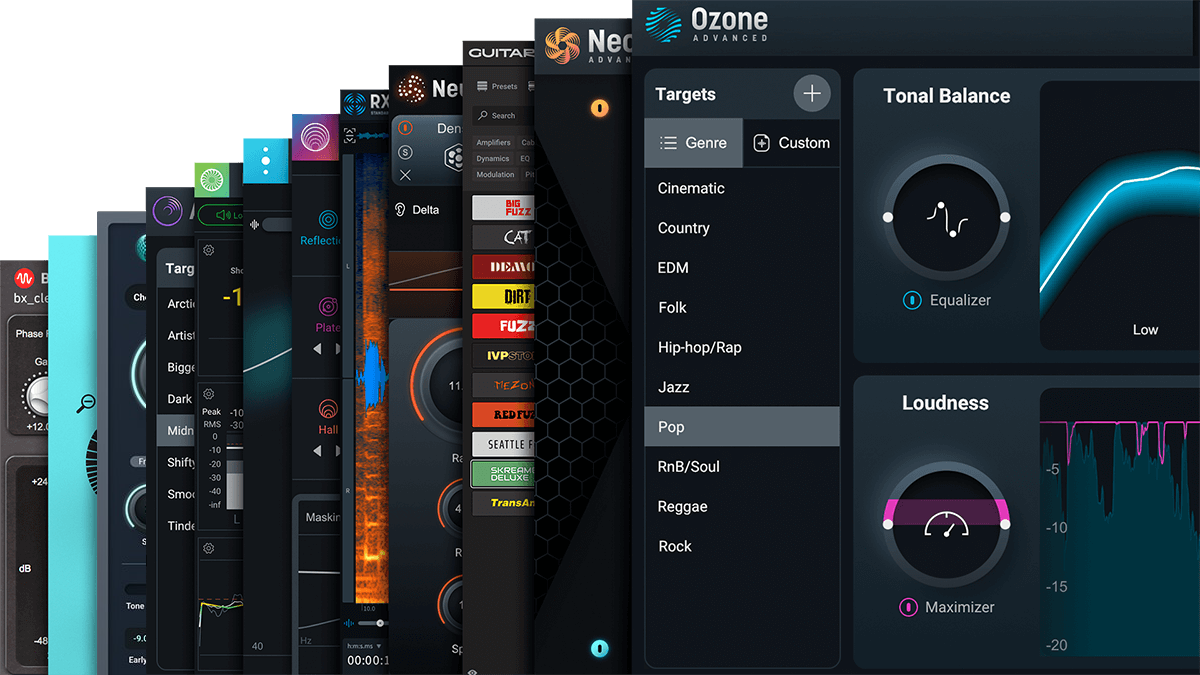
Task: Click the orange swirl Nectar logo
Action: (563, 44)
